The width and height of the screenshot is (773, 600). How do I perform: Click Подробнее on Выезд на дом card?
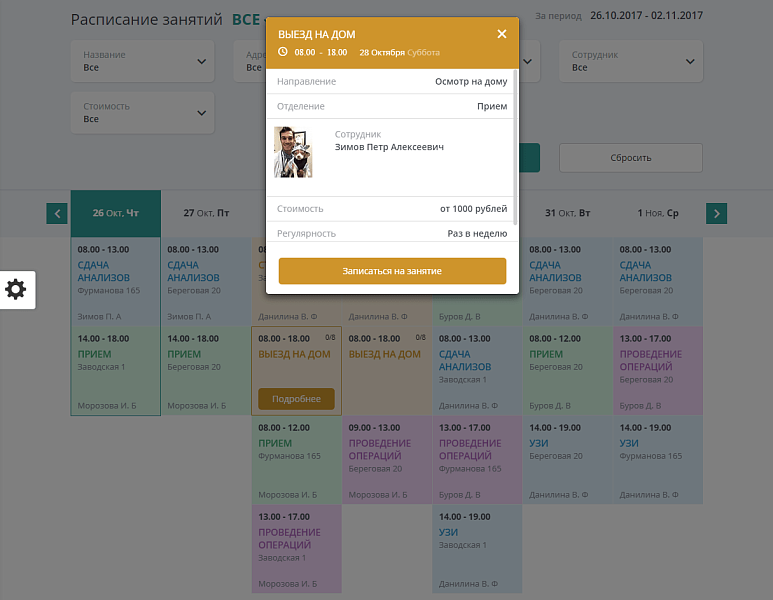coord(296,399)
